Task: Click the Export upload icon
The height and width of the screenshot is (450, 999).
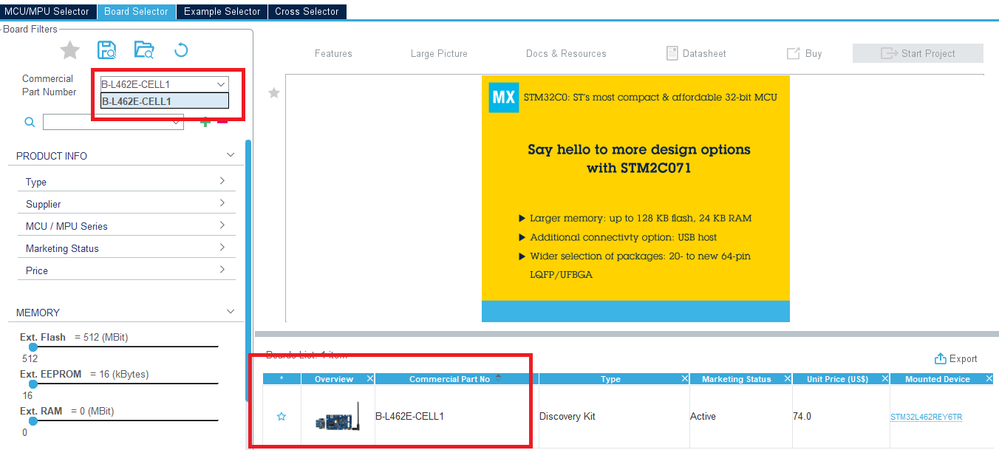Action: (x=940, y=359)
